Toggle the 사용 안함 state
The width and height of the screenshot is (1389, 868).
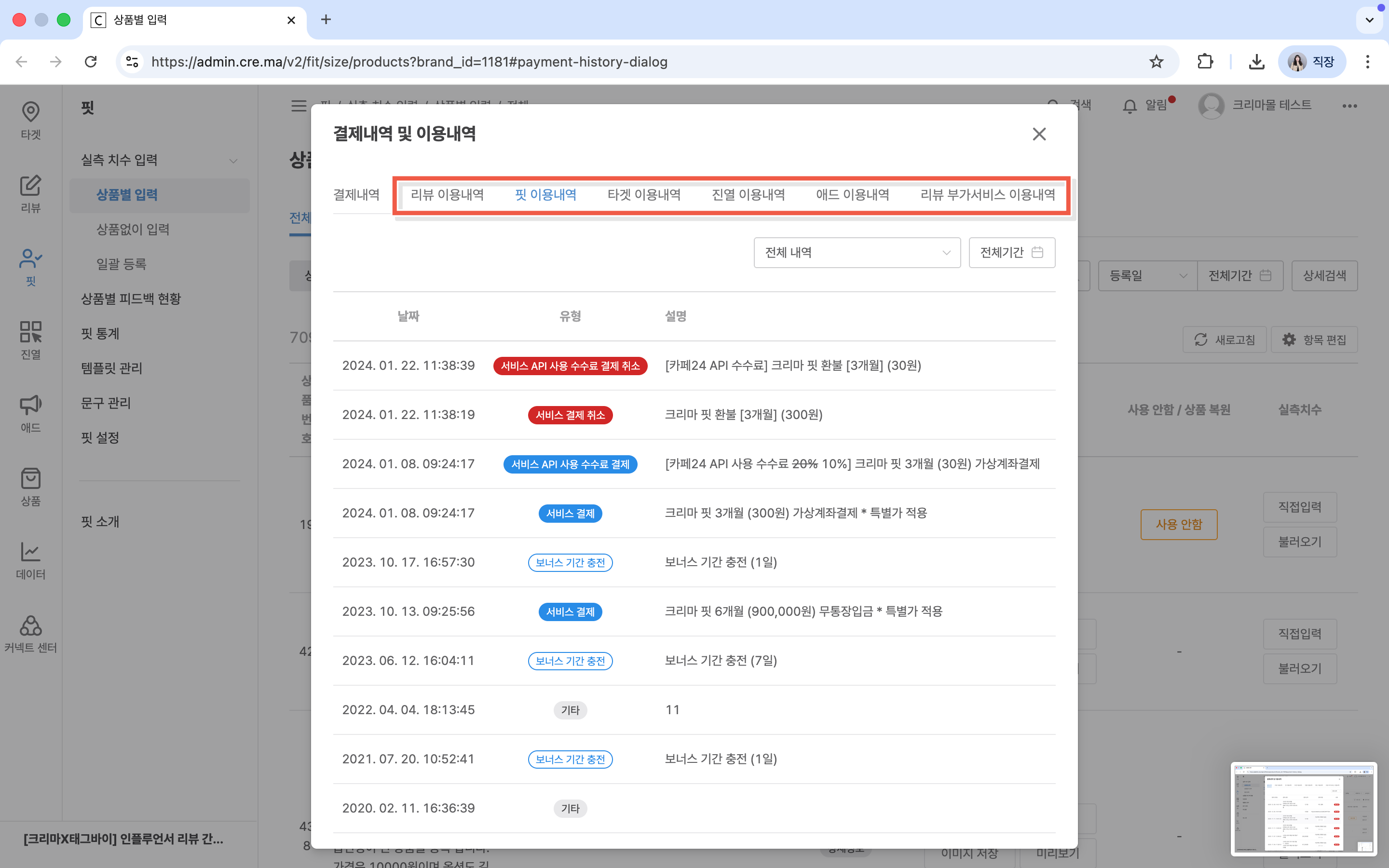point(1178,524)
